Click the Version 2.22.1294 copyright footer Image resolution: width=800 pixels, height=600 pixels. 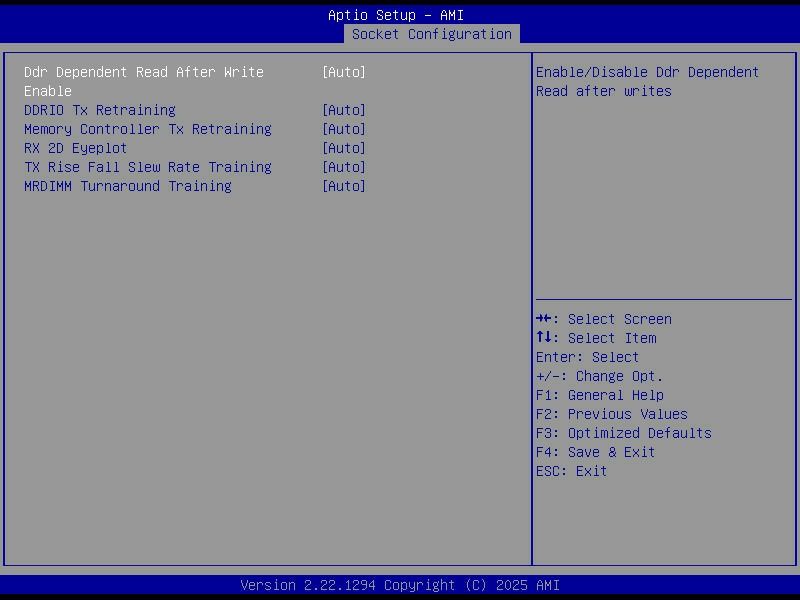pos(400,585)
